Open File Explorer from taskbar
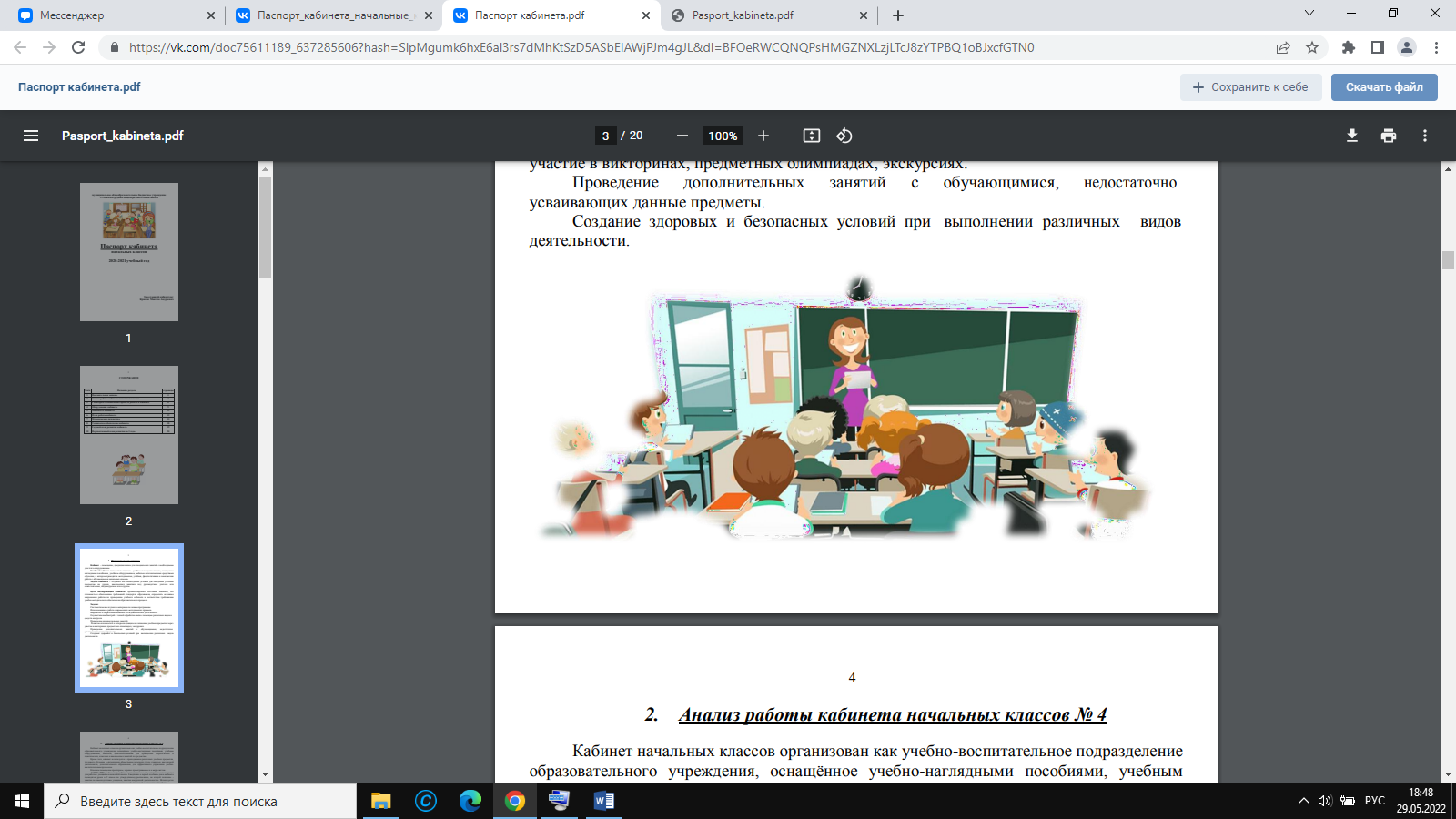The width and height of the screenshot is (1456, 819). 380,801
